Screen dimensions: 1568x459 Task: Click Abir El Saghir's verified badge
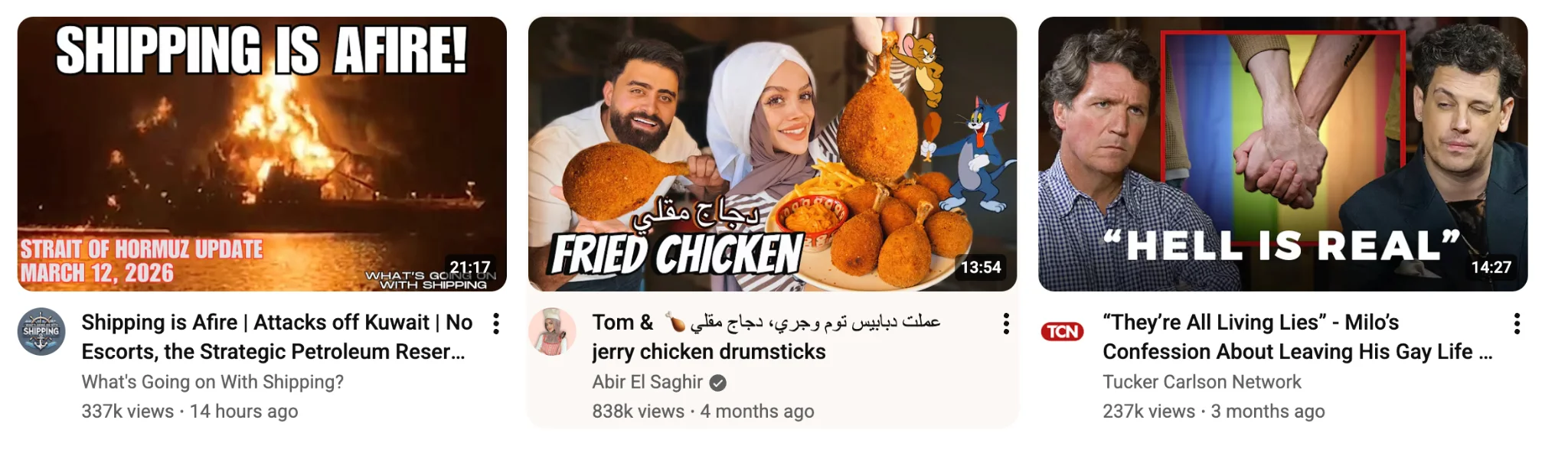718,382
